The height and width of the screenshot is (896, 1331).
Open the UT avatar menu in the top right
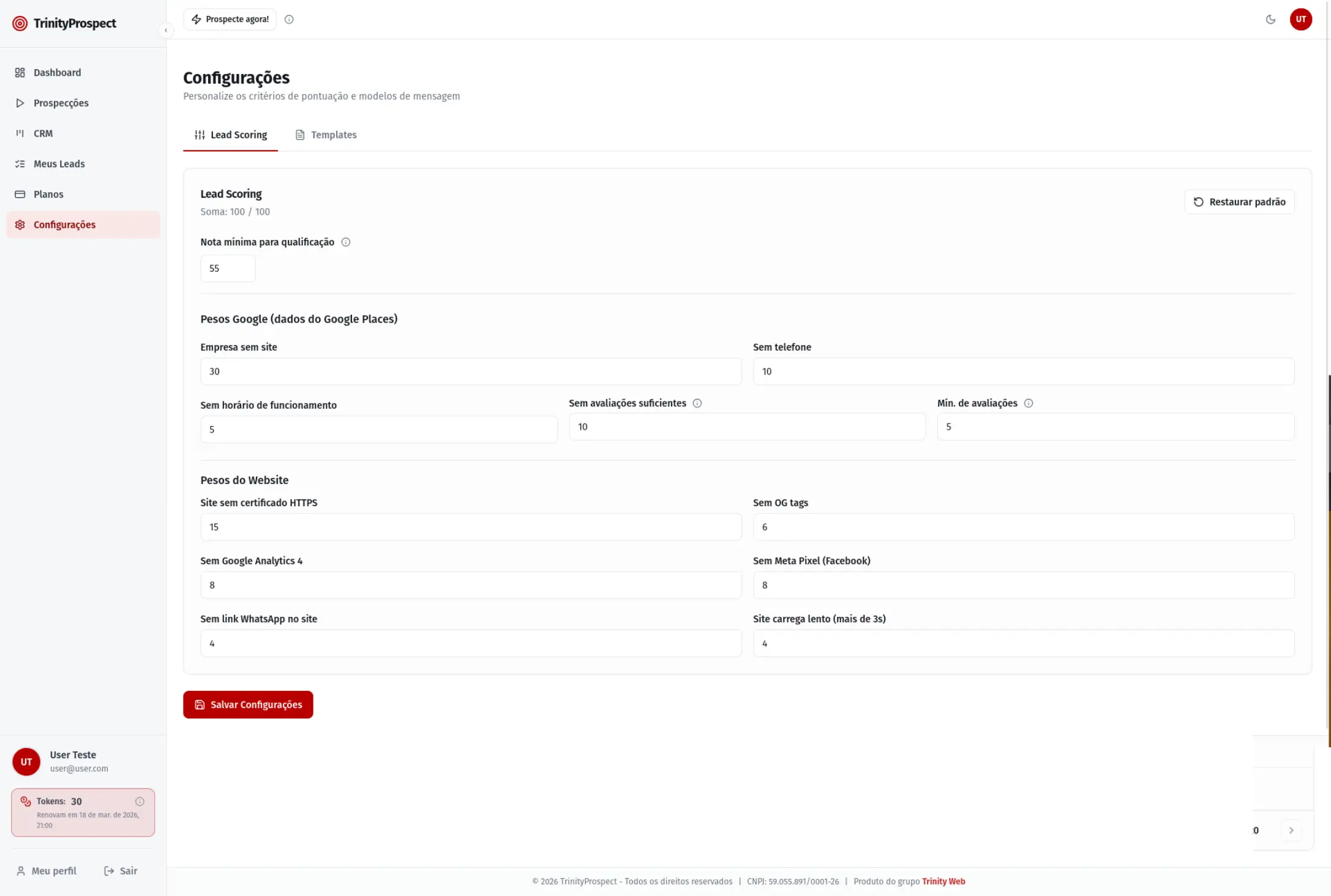(x=1300, y=20)
